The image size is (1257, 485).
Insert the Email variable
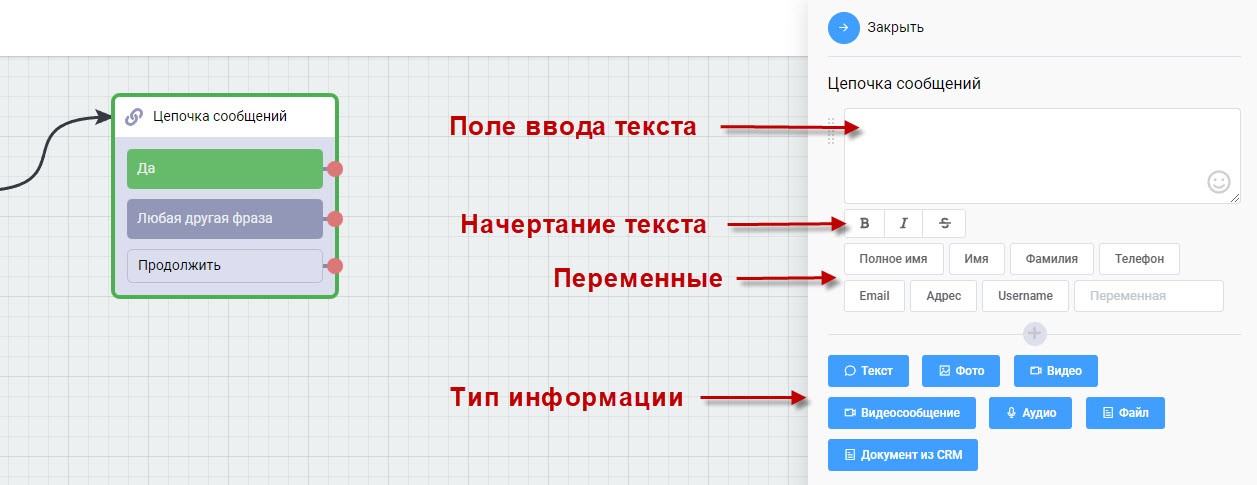(x=874, y=296)
